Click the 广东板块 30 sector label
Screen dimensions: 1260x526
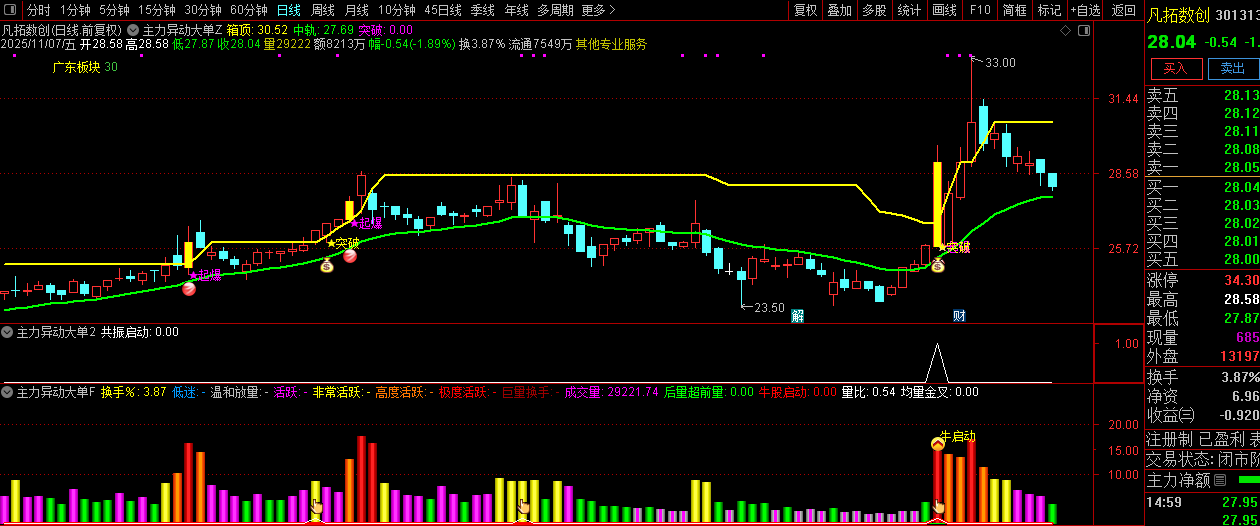click(x=85, y=67)
